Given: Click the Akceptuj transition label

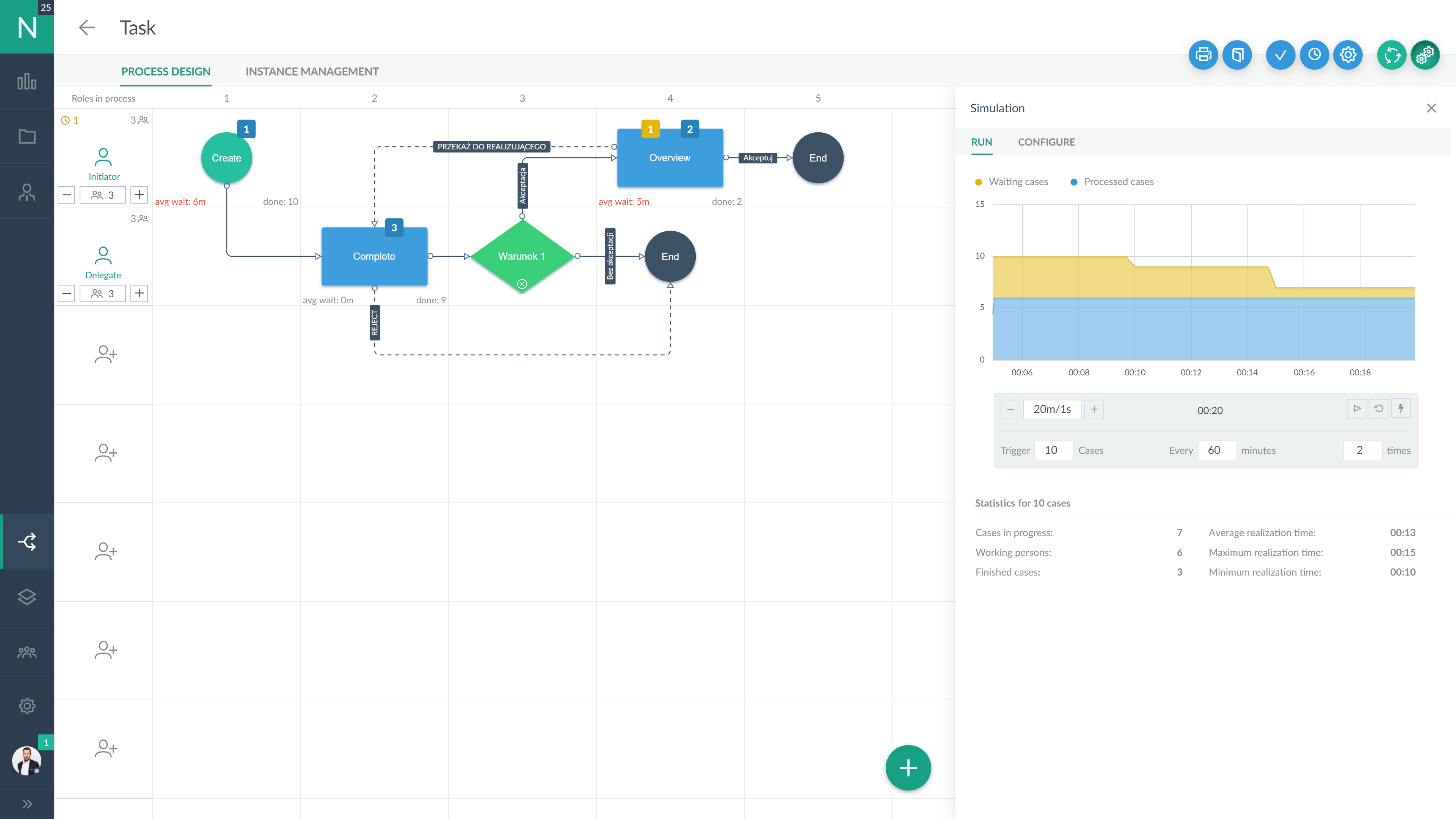Looking at the screenshot, I should 758,158.
